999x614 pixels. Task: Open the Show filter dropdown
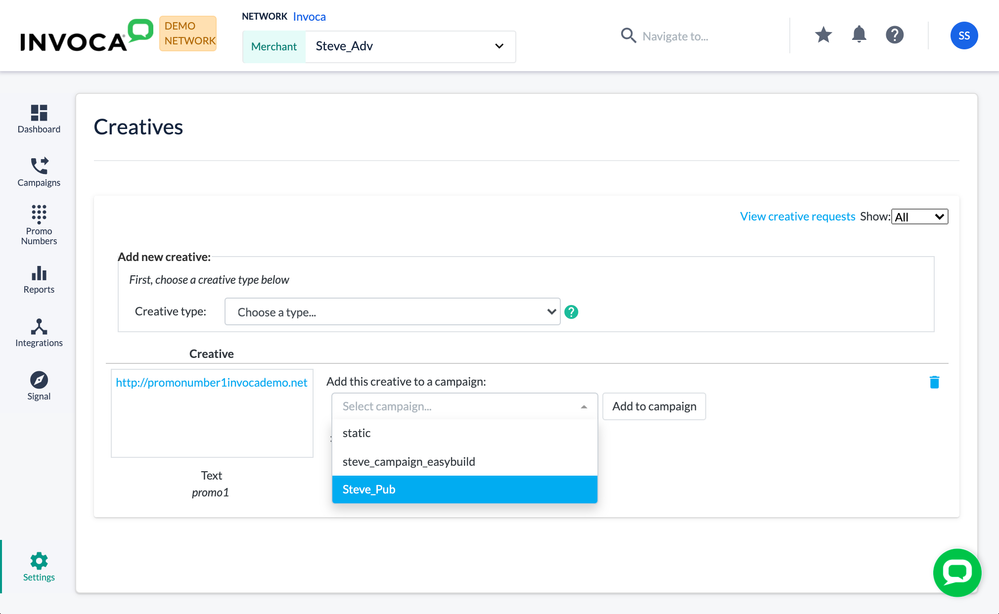(919, 217)
